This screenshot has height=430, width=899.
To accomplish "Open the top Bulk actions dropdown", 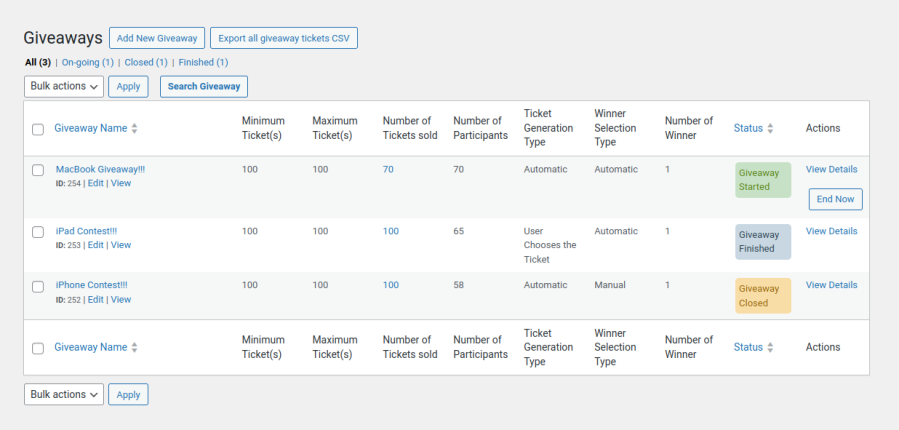I will coord(64,87).
